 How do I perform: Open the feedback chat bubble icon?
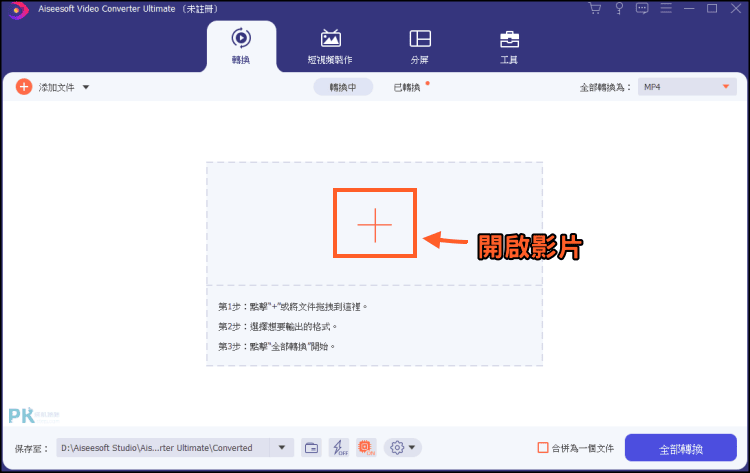[642, 9]
